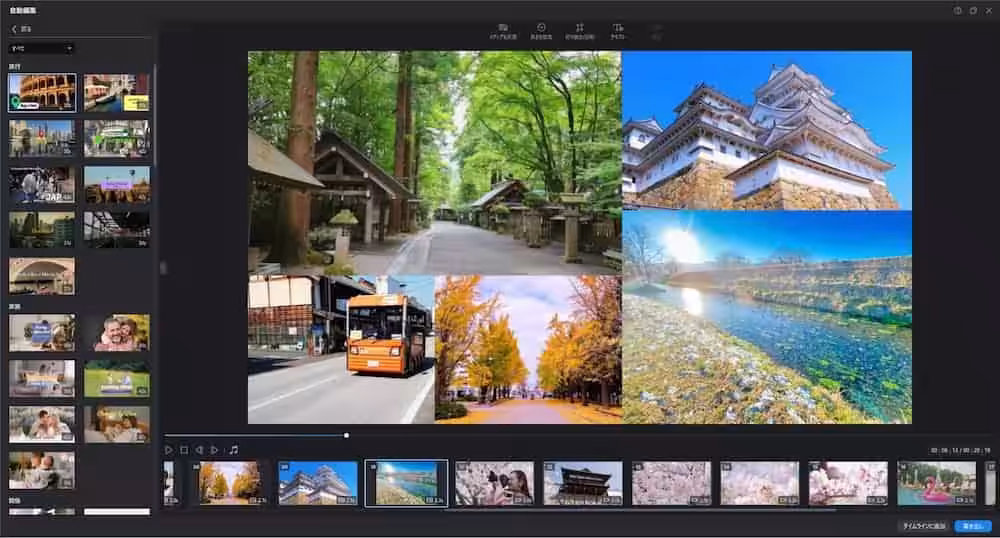
Task: Open the すべて category dropdown
Action: (41, 47)
